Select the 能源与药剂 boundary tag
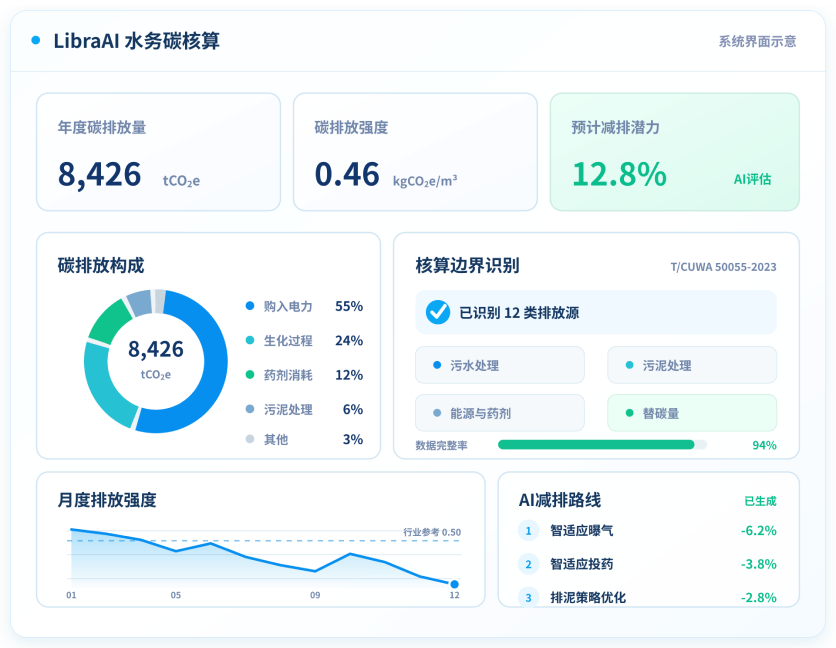 pos(500,413)
